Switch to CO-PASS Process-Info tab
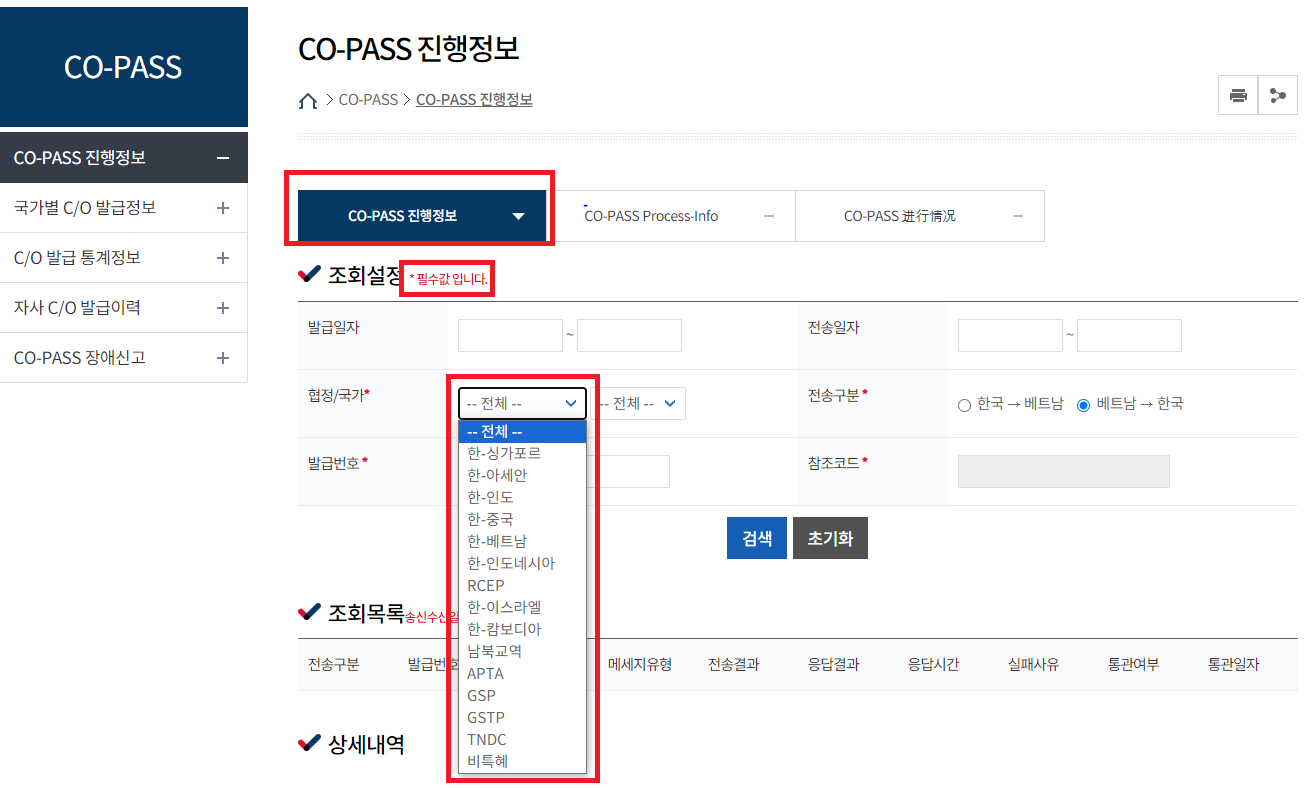Viewport: 1308px width, 788px height. (671, 216)
